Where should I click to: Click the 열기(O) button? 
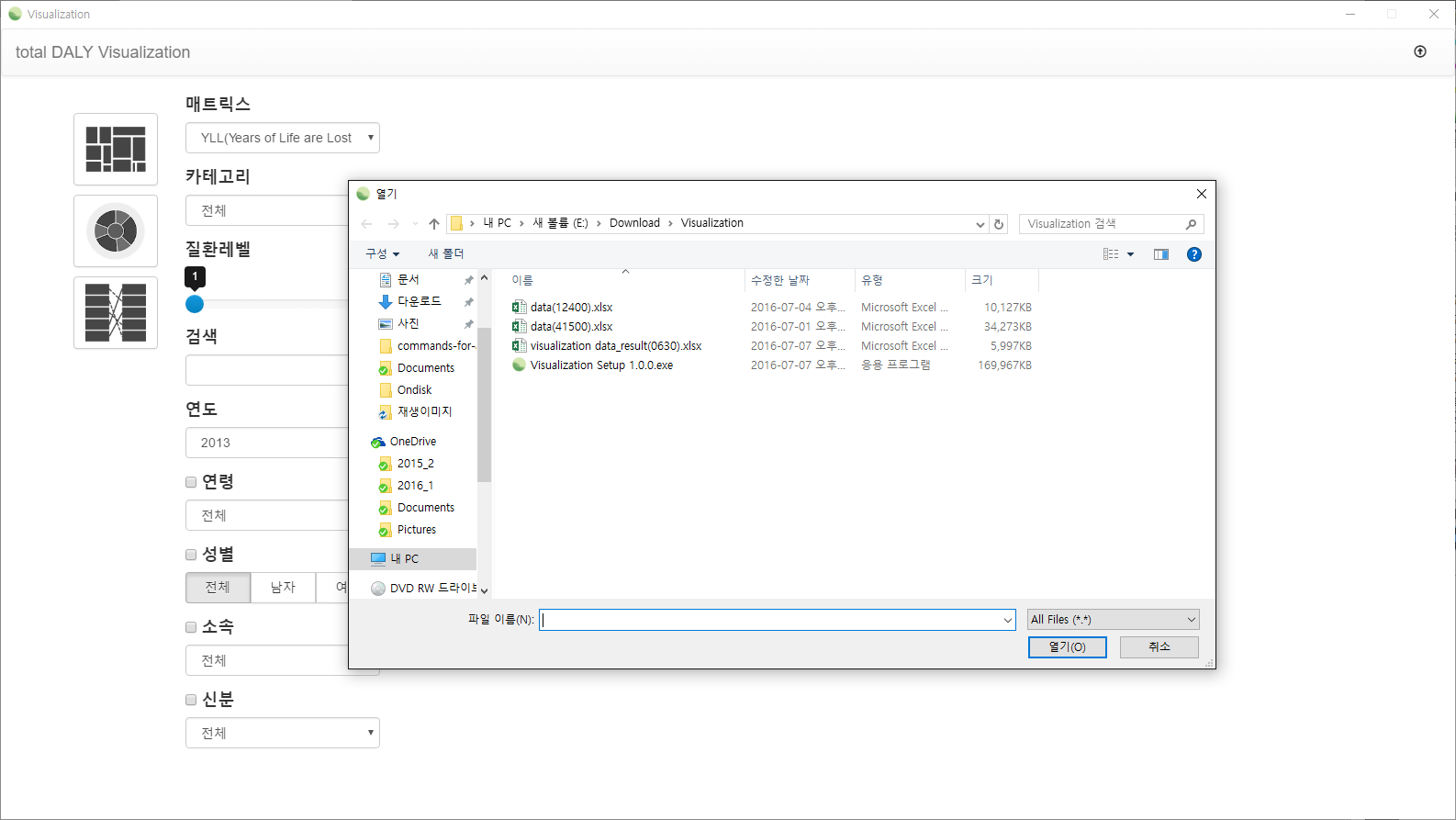pos(1067,647)
